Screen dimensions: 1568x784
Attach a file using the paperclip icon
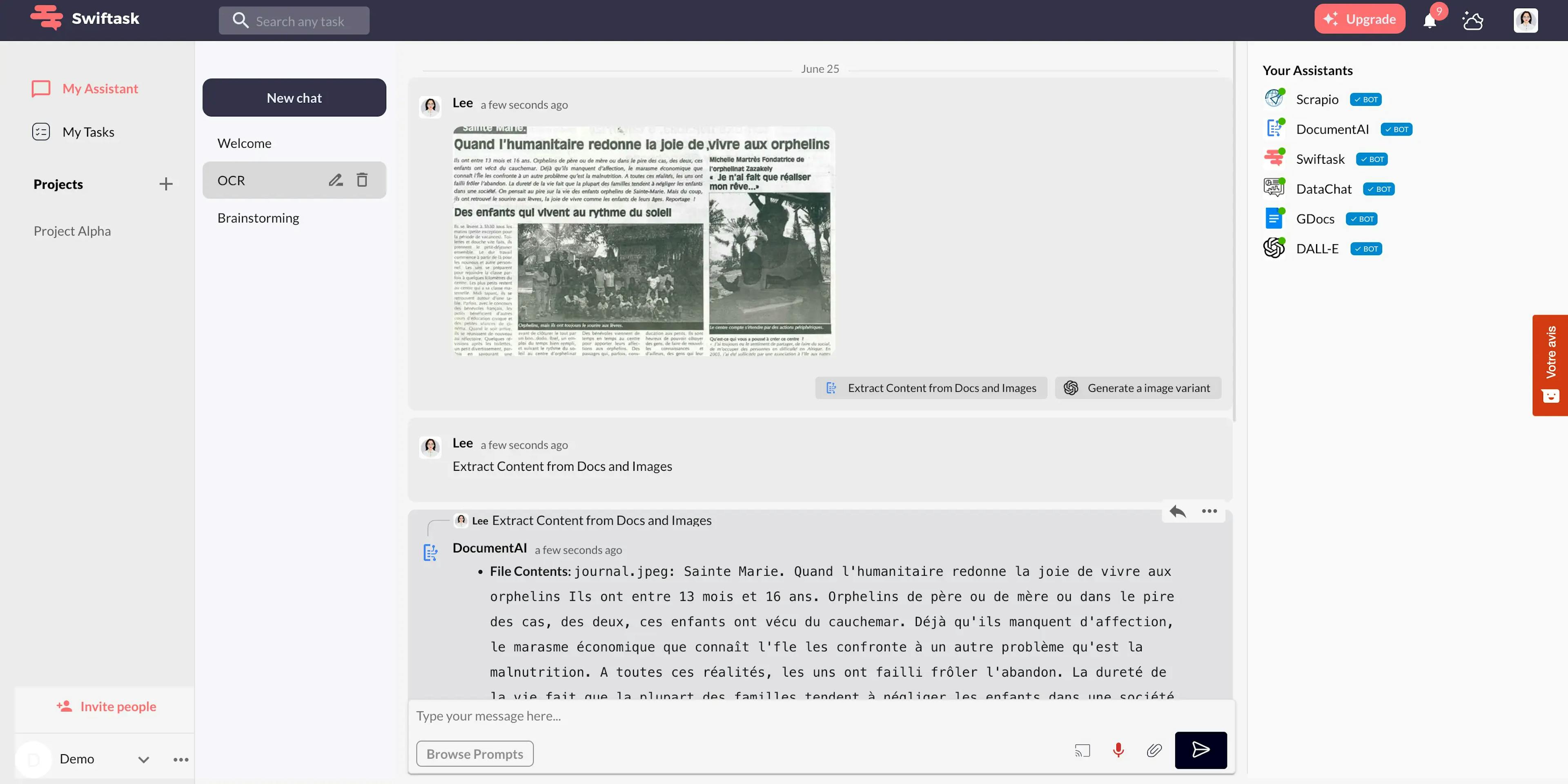[1155, 750]
